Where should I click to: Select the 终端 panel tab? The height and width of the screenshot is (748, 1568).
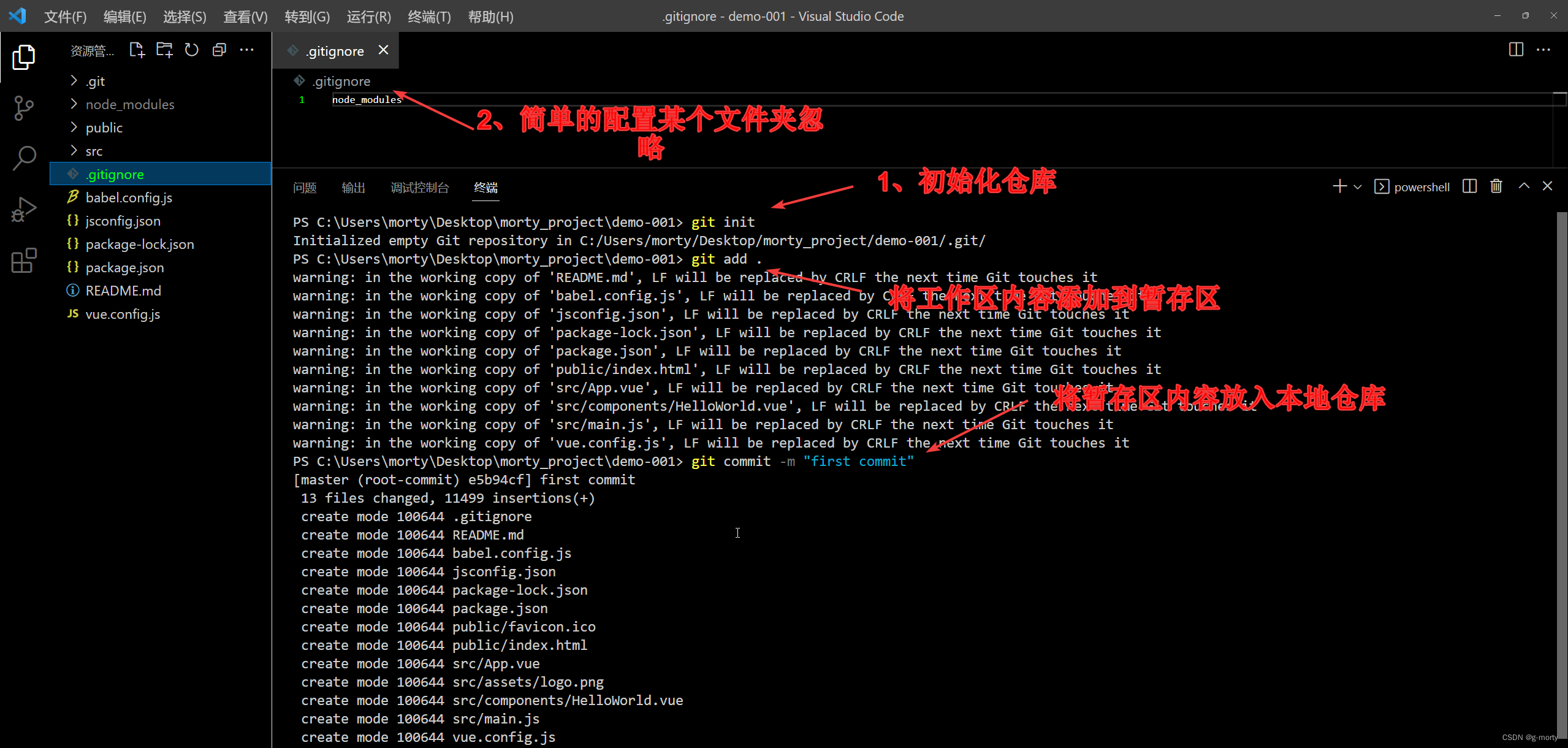[486, 188]
